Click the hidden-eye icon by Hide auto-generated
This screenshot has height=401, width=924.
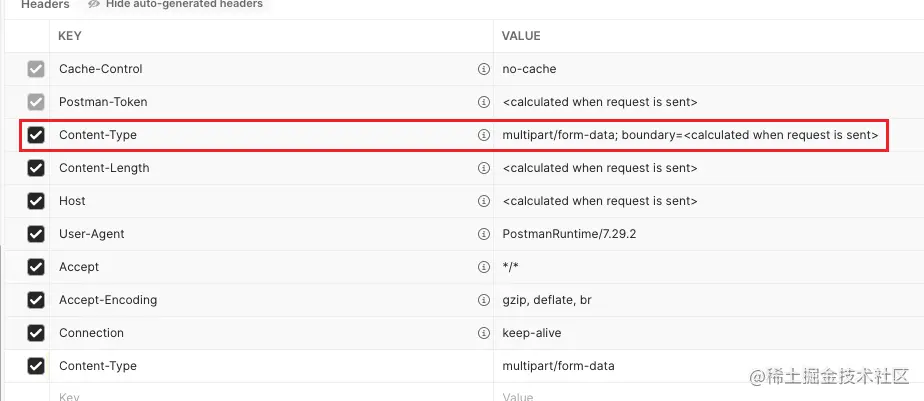94,4
